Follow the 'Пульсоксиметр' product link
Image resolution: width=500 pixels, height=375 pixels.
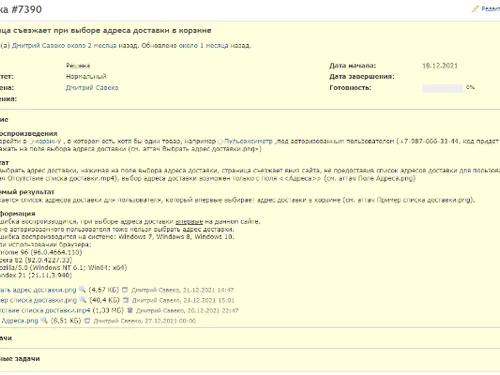click(x=248, y=141)
